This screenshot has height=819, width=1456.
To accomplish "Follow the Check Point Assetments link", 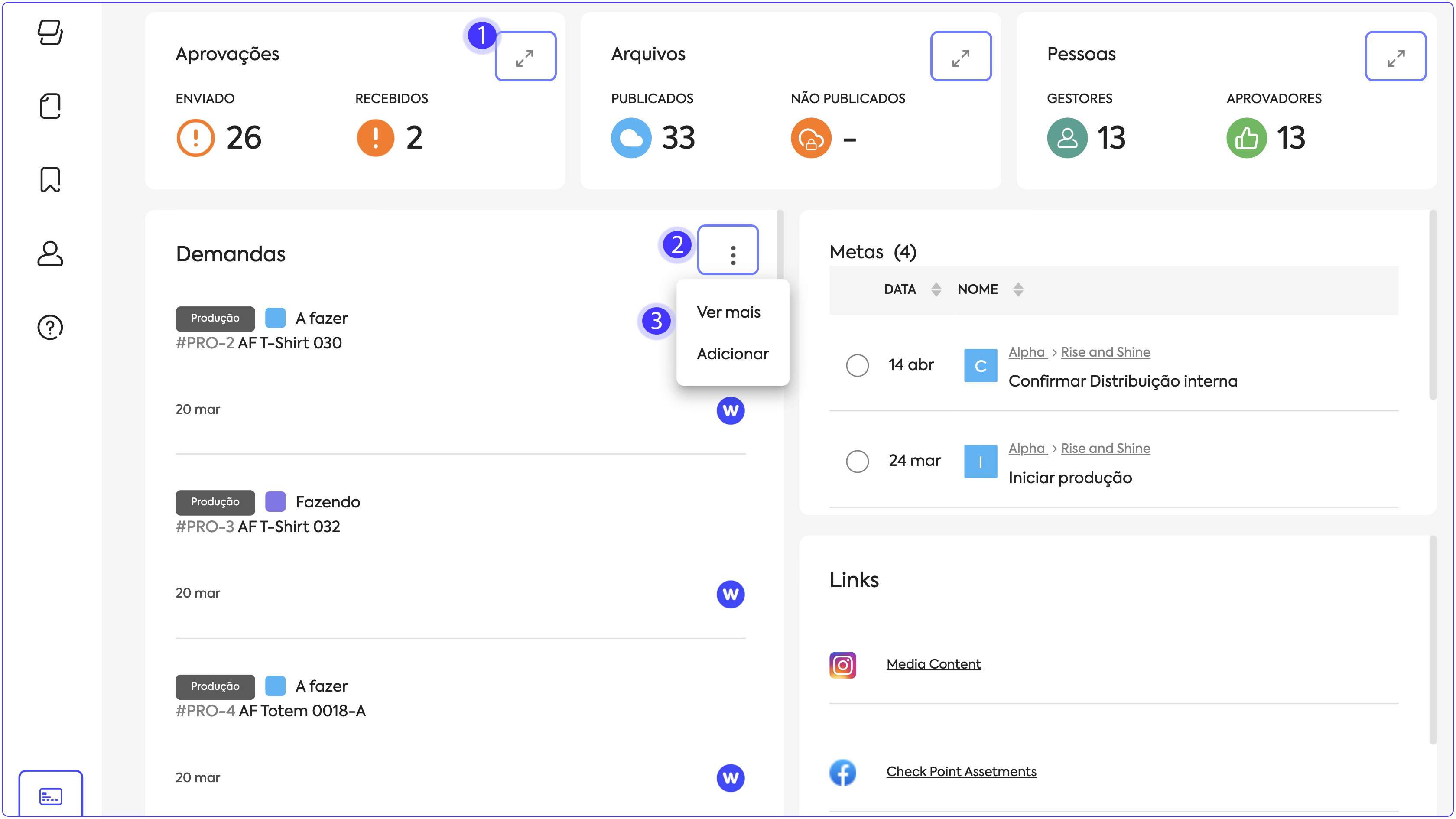I will click(961, 771).
